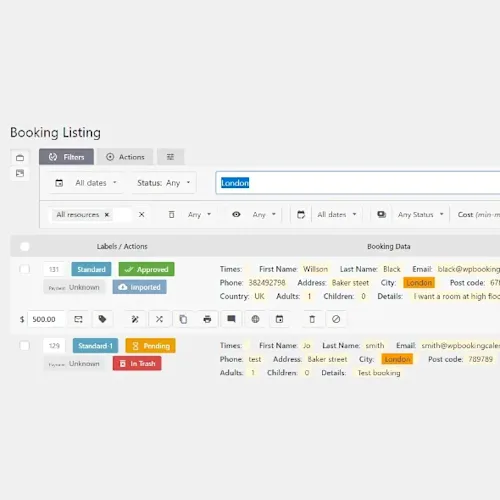Click the Standard resource label
The width and height of the screenshot is (500, 500).
click(x=91, y=269)
